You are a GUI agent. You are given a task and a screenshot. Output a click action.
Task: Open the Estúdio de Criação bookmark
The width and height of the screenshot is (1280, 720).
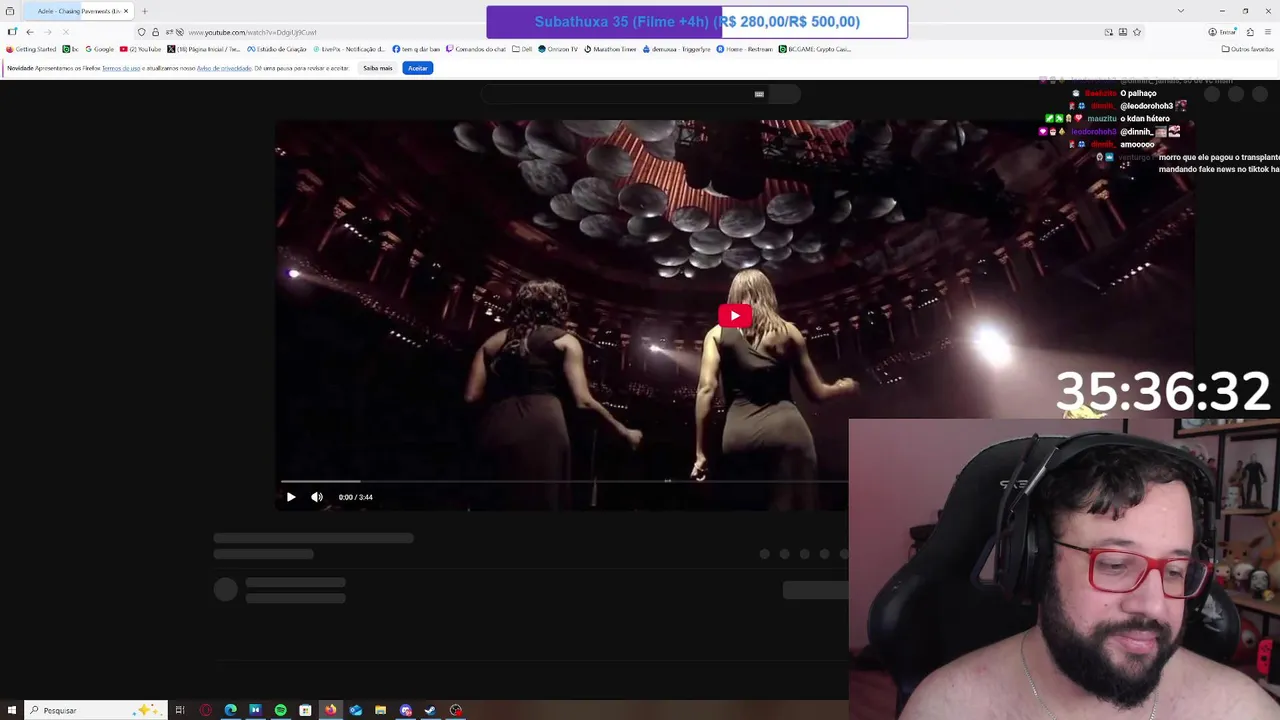pyautogui.click(x=277, y=49)
